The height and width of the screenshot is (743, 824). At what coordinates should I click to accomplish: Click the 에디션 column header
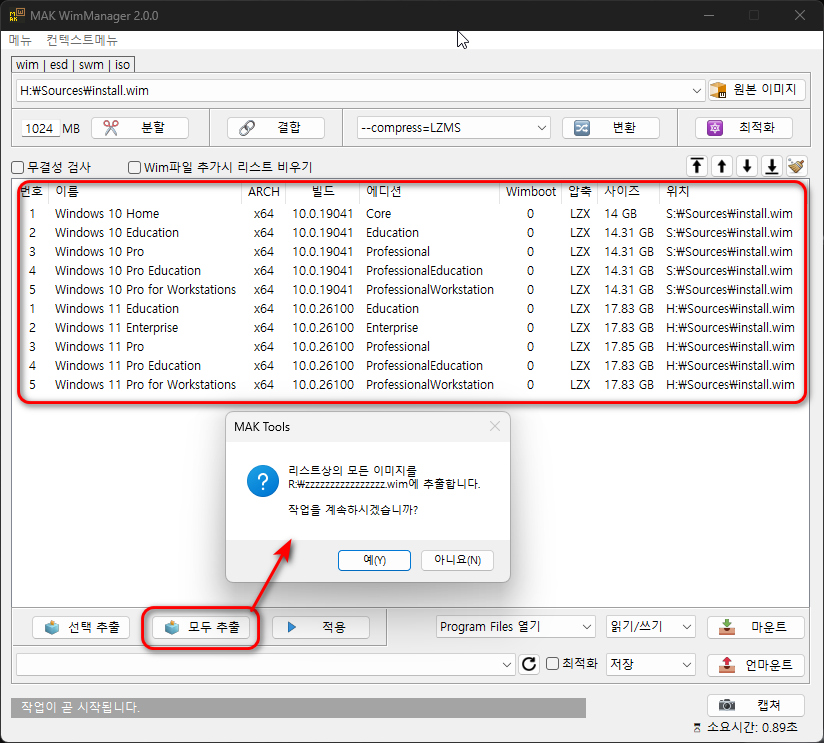429,191
